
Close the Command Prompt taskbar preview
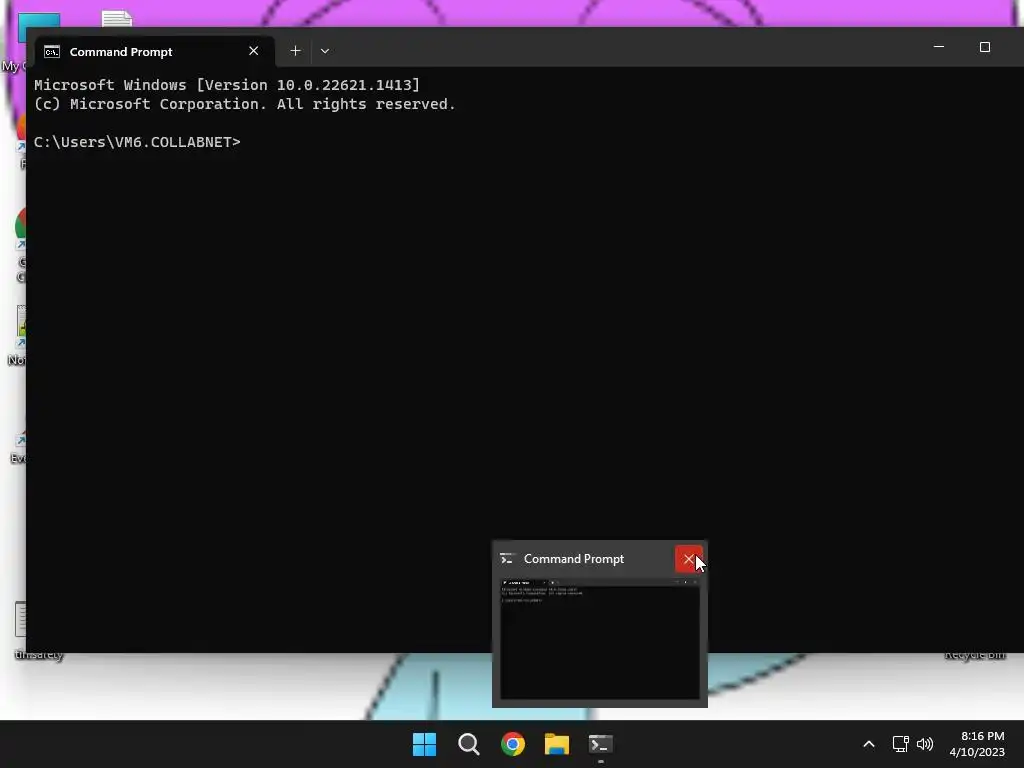click(x=688, y=559)
